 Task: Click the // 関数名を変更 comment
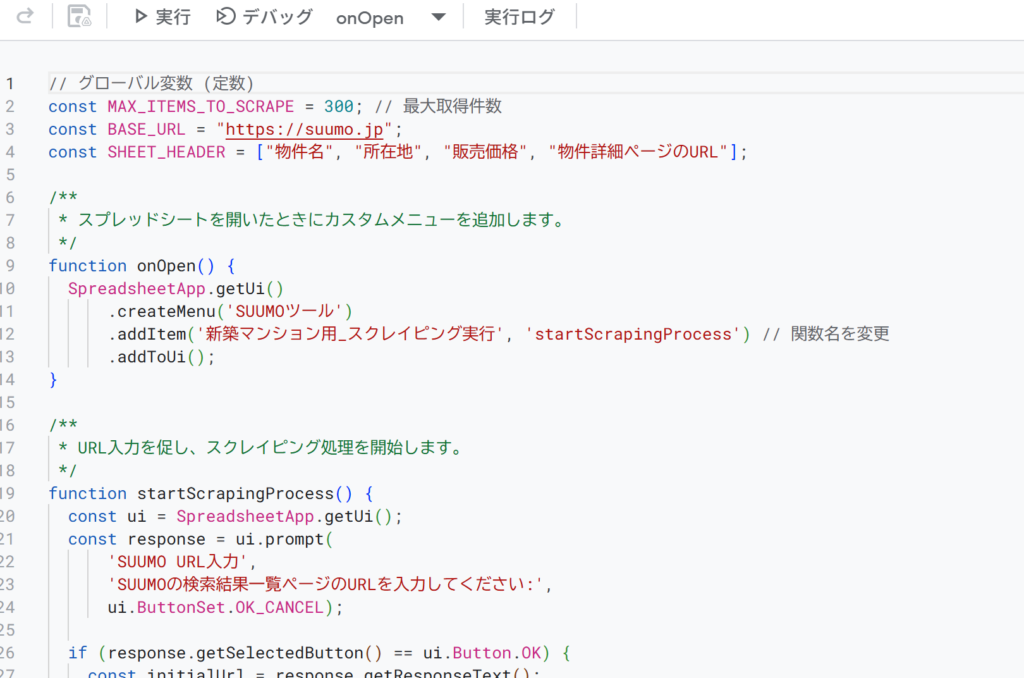point(825,334)
